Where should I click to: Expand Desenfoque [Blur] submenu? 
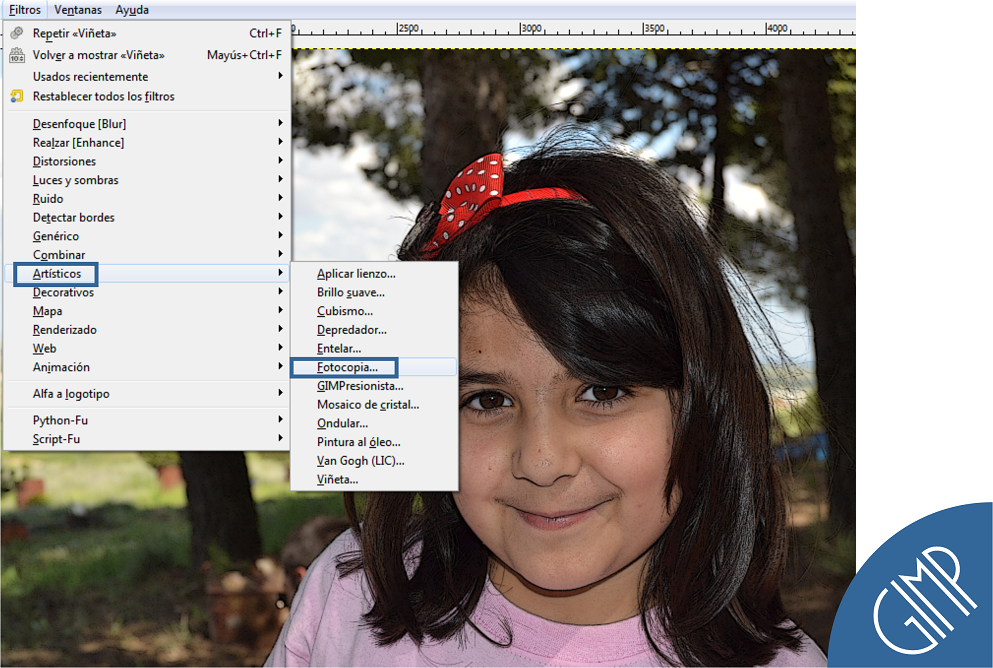(x=147, y=123)
